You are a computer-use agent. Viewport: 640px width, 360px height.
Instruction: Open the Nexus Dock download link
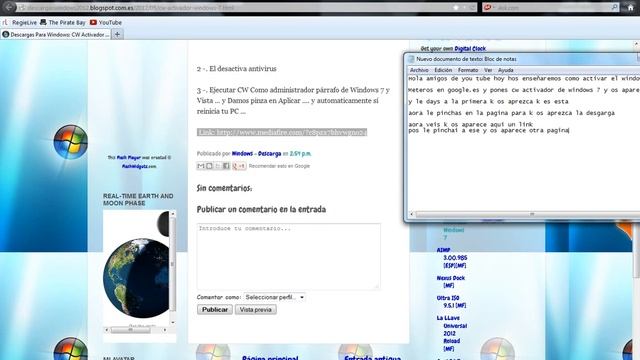pos(451,282)
